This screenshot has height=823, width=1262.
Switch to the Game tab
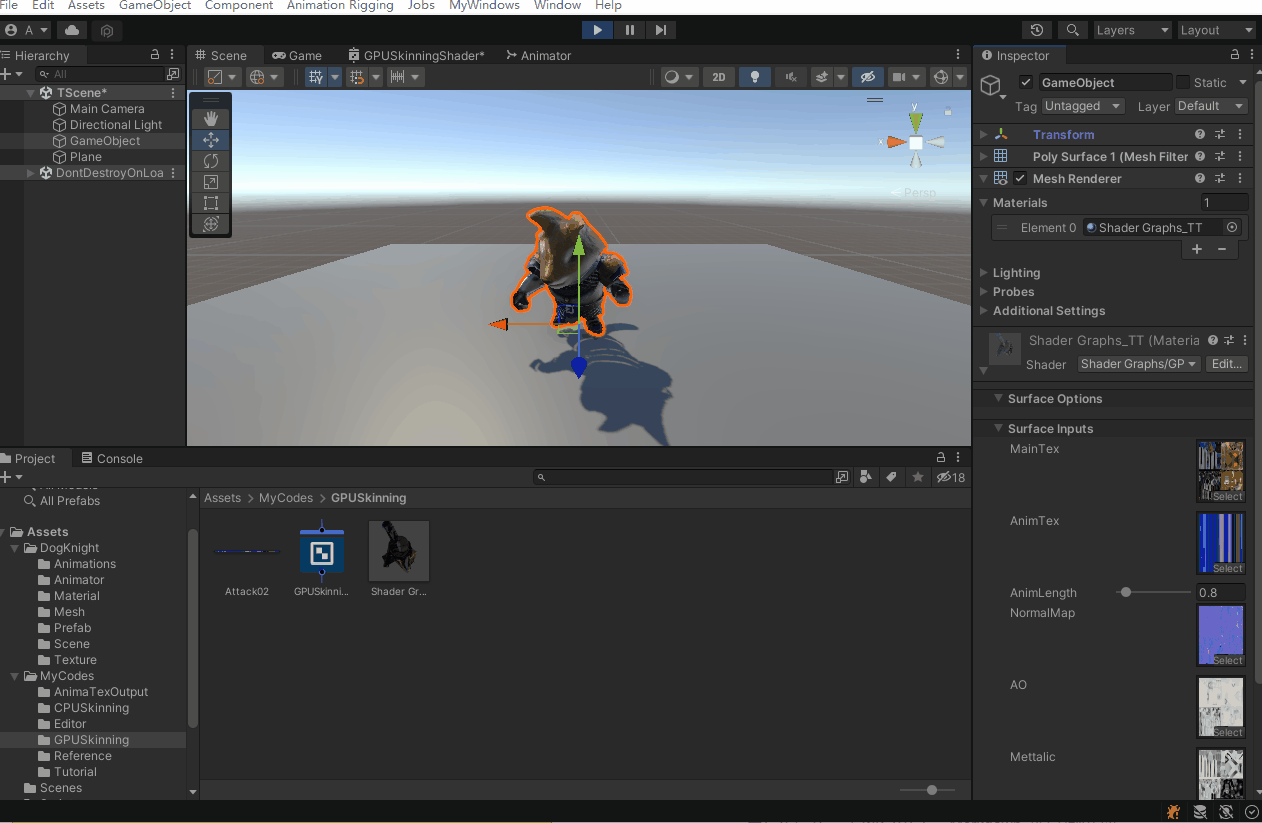click(298, 55)
